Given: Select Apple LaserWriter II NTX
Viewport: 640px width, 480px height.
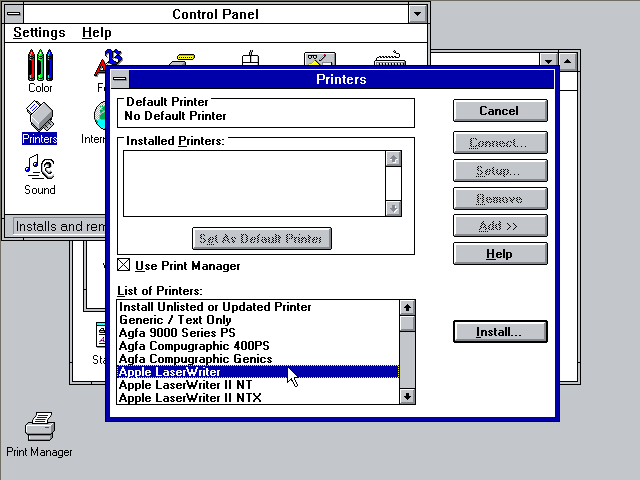Looking at the screenshot, I should tap(258, 398).
